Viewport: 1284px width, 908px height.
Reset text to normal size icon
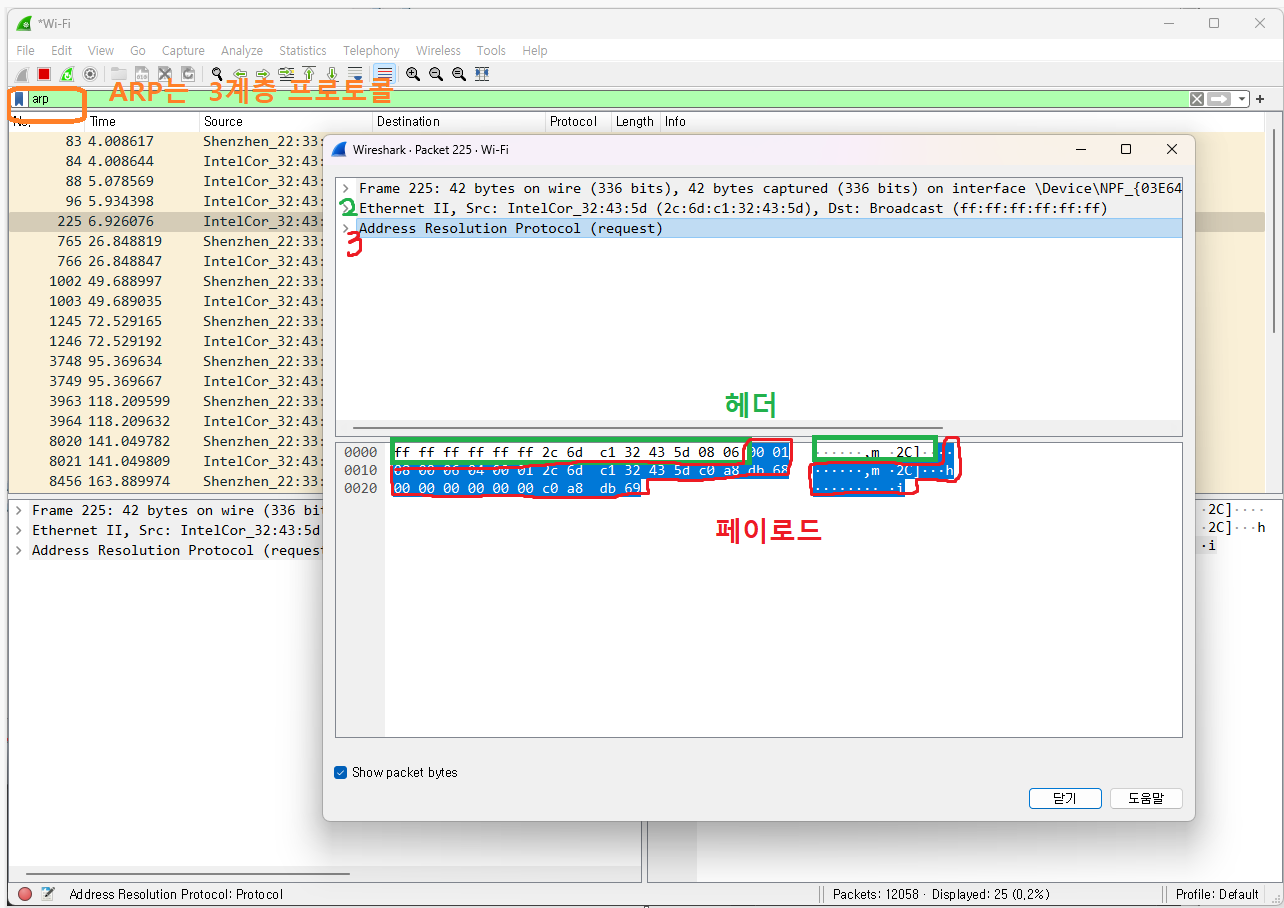(x=459, y=74)
